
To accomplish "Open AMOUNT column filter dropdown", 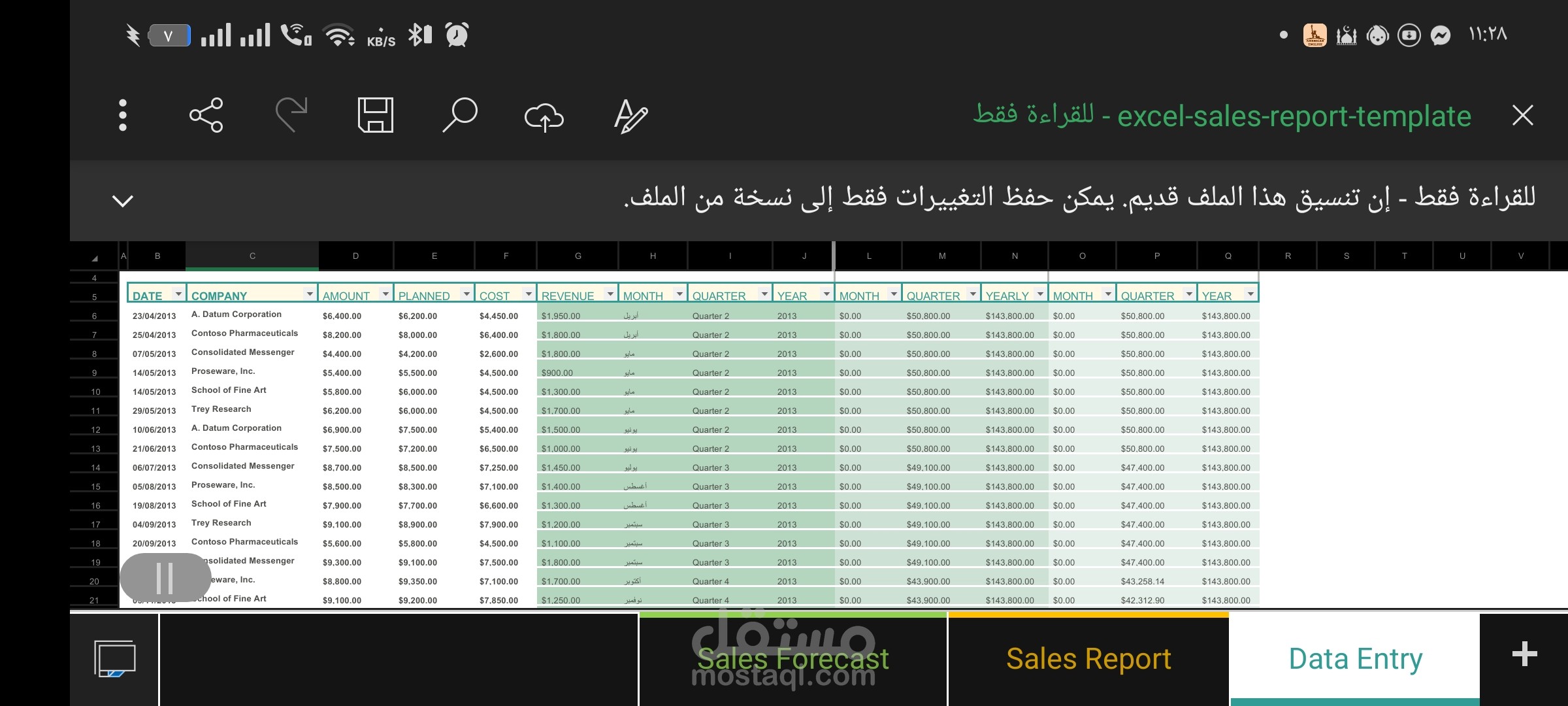I will tap(385, 294).
